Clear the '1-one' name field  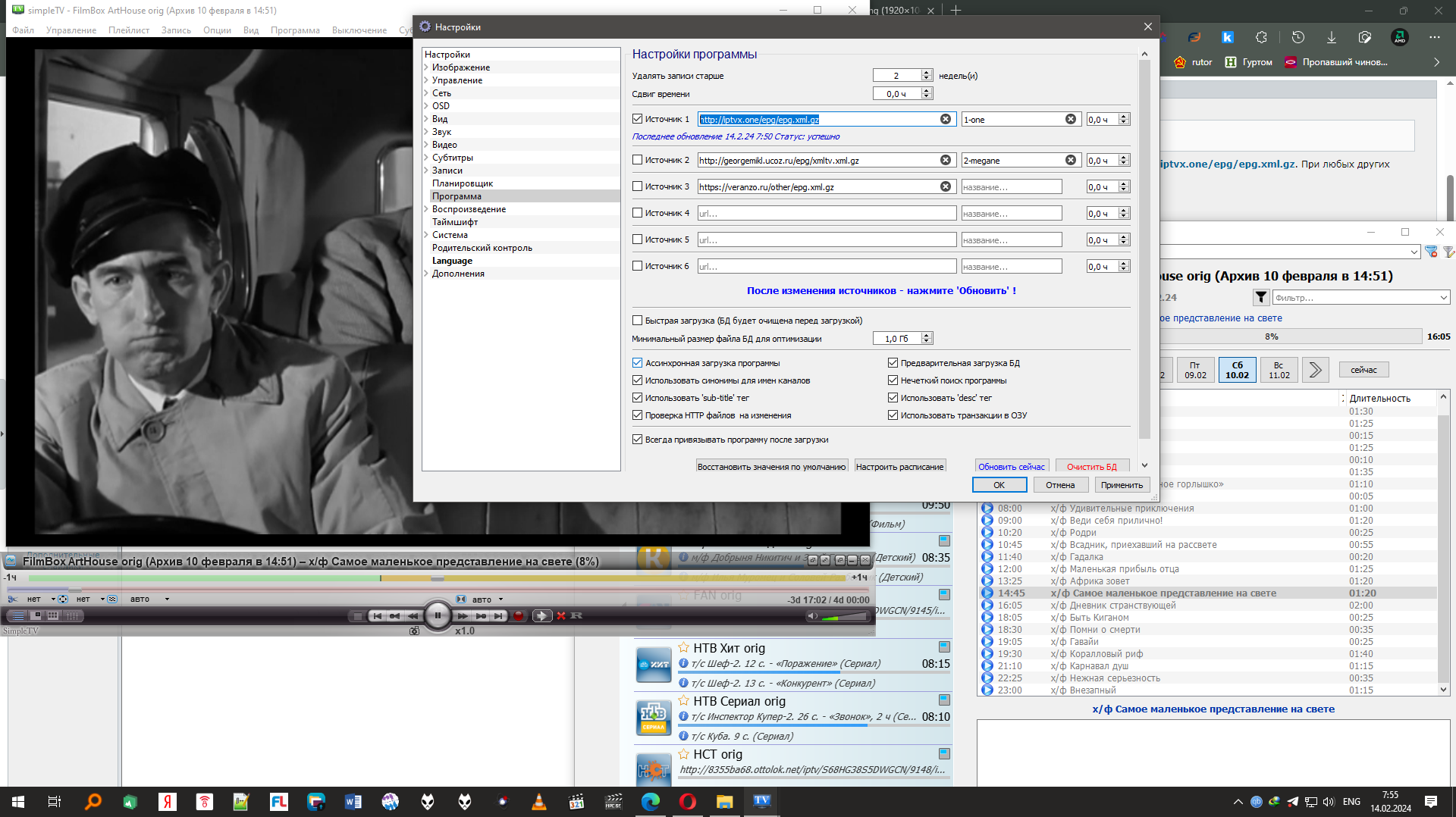pos(1071,119)
